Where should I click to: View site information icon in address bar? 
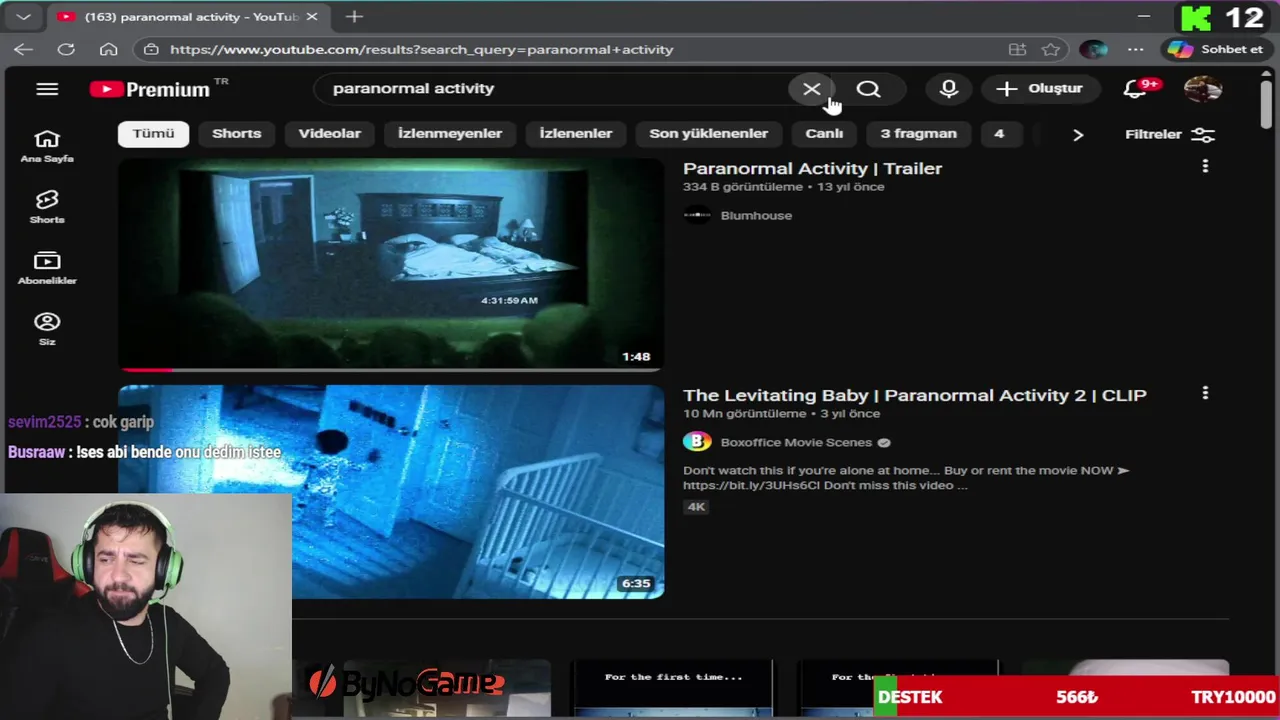(x=151, y=49)
